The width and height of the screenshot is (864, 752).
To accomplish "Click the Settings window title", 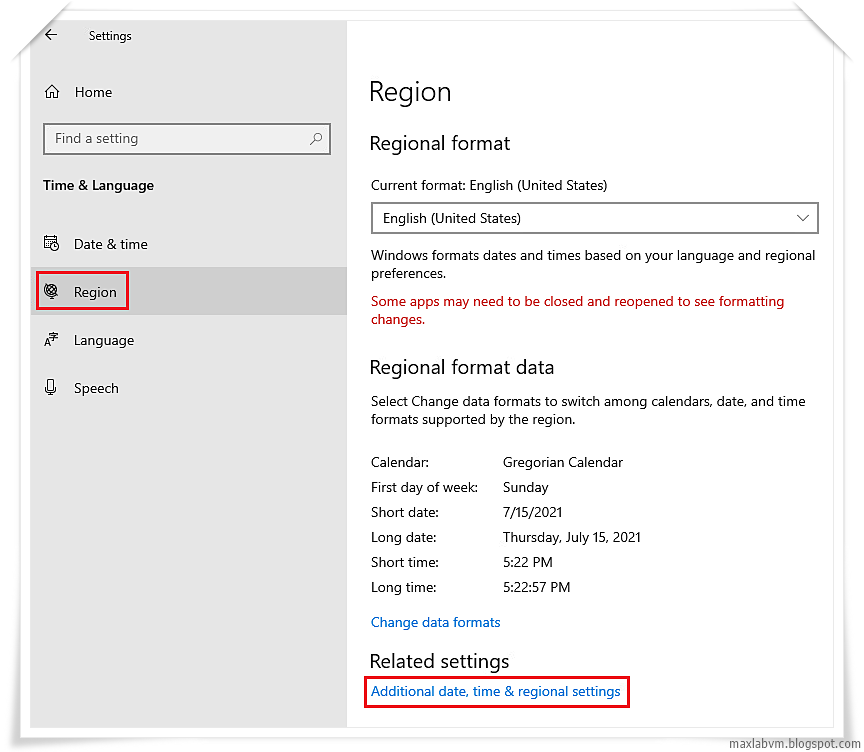I will [x=110, y=36].
